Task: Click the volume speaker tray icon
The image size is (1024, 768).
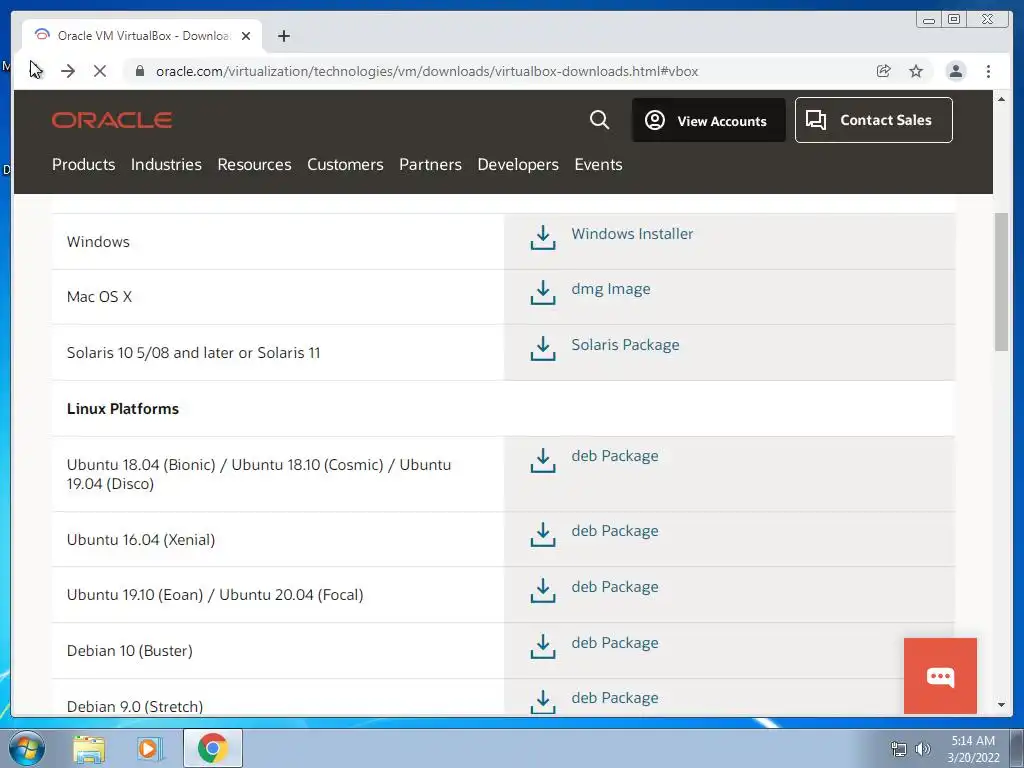Action: [923, 749]
